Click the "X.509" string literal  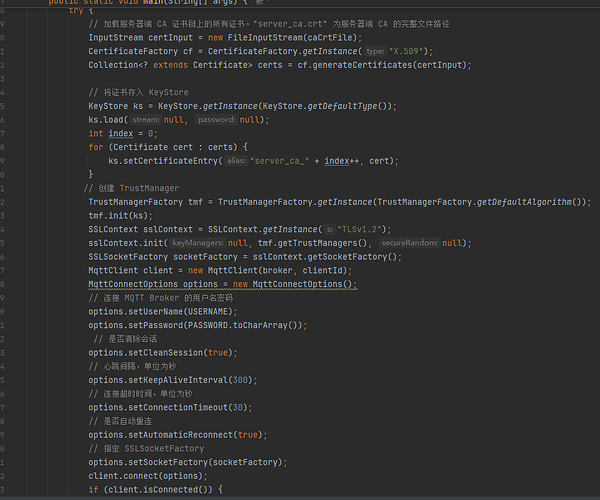coord(411,50)
